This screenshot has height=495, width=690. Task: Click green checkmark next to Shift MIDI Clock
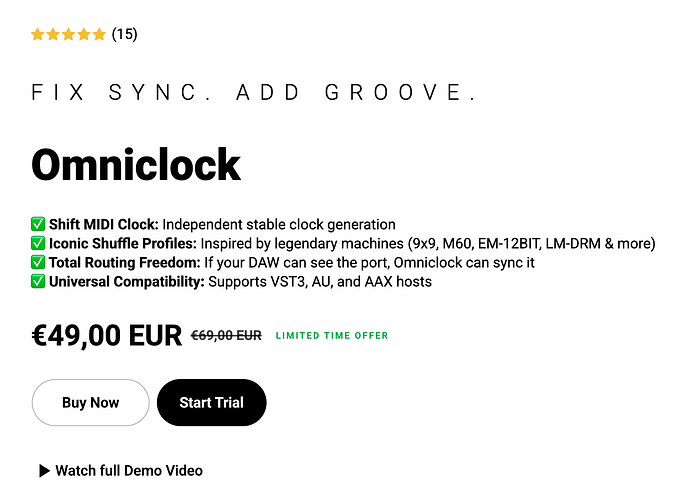point(38,224)
